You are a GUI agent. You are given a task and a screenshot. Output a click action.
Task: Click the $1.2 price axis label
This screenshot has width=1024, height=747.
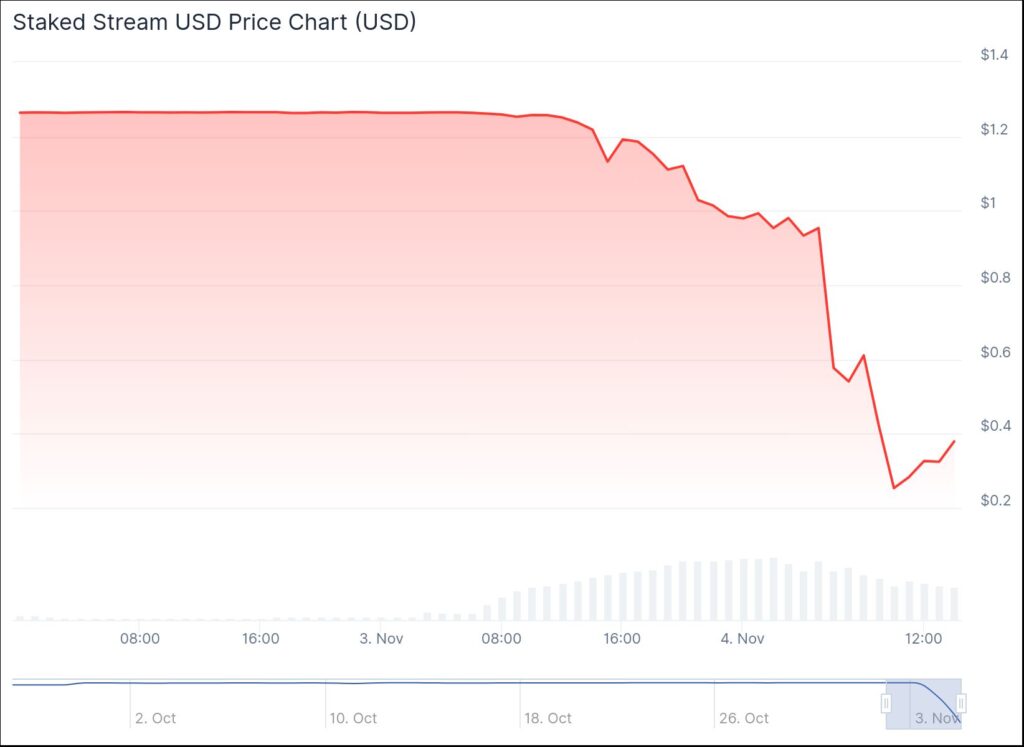pos(994,129)
